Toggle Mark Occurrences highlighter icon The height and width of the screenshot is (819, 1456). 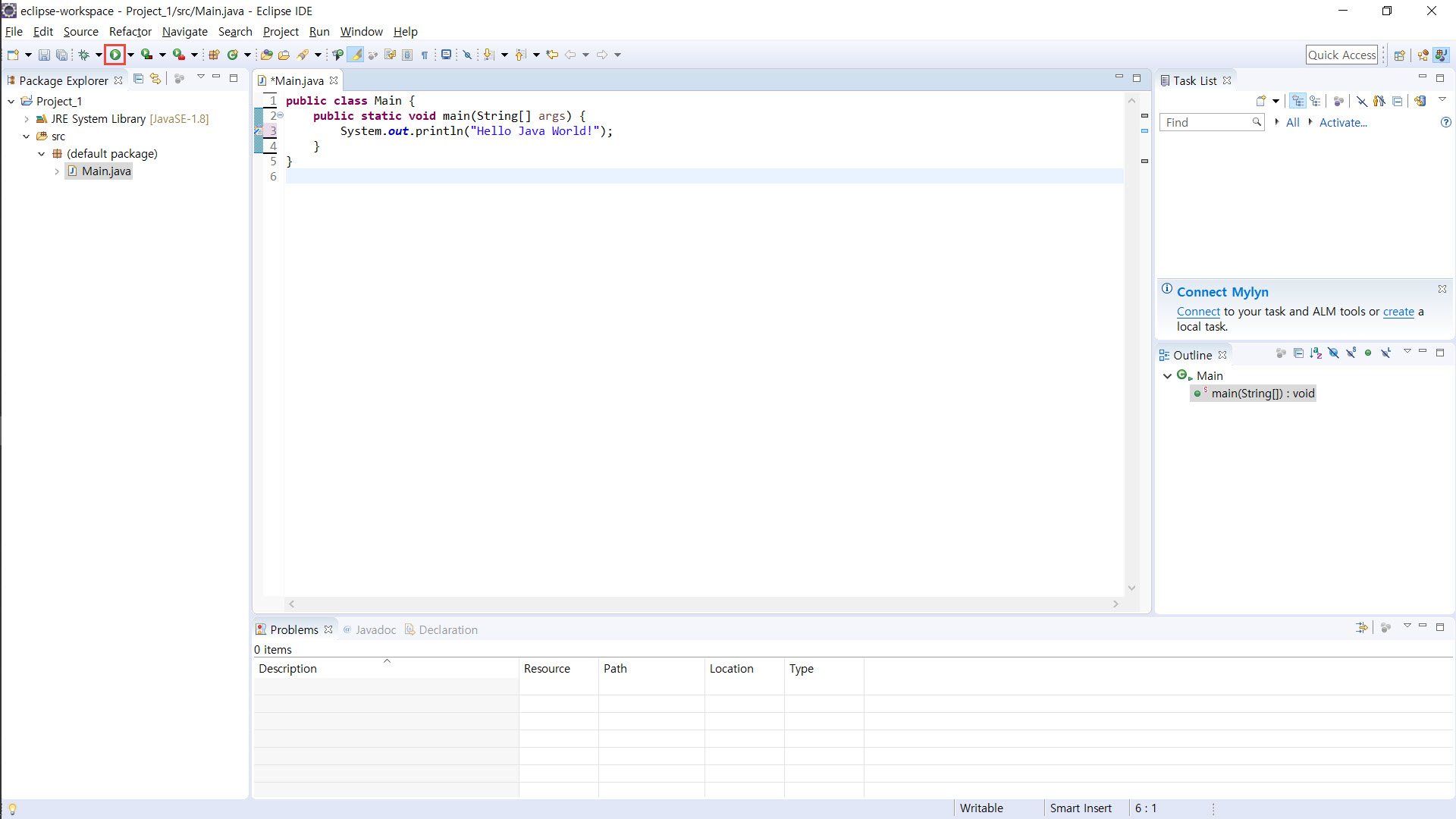(x=356, y=55)
